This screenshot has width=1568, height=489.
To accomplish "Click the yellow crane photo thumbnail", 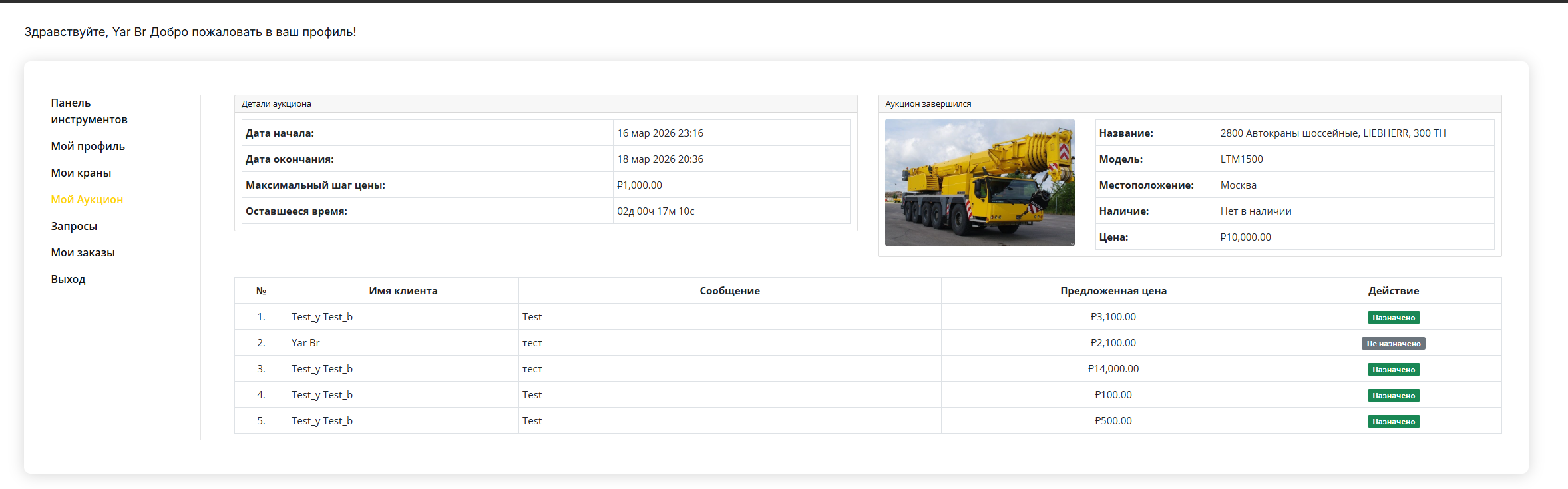I will [x=979, y=183].
